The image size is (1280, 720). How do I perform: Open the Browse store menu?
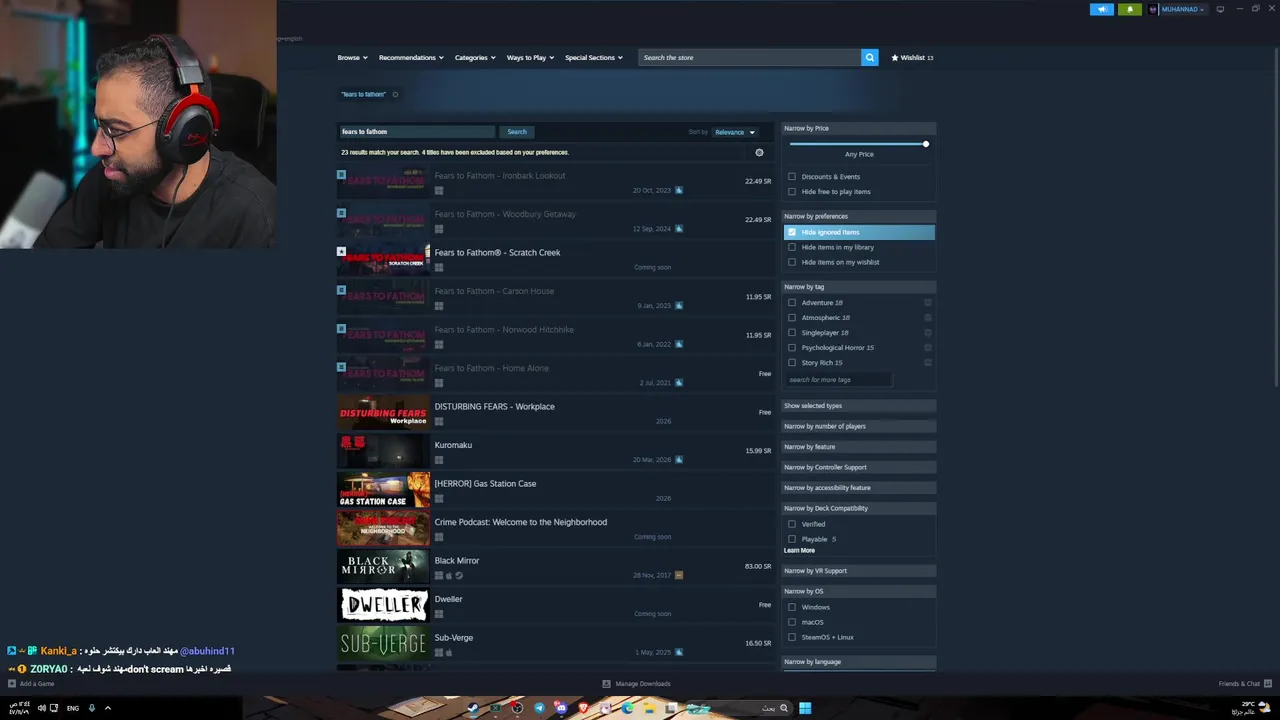[352, 57]
